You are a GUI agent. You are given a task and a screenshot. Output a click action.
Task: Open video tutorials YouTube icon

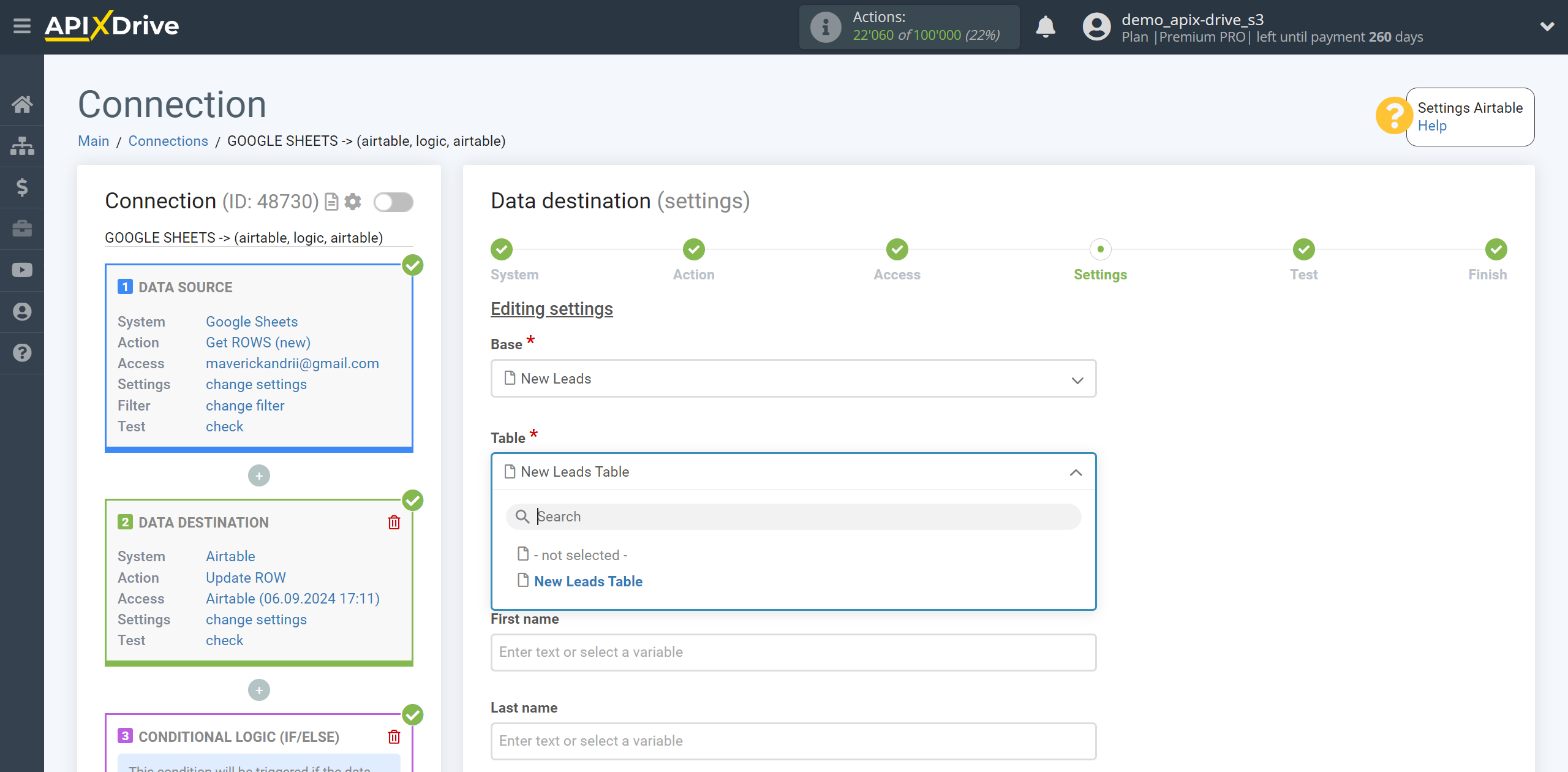[22, 270]
